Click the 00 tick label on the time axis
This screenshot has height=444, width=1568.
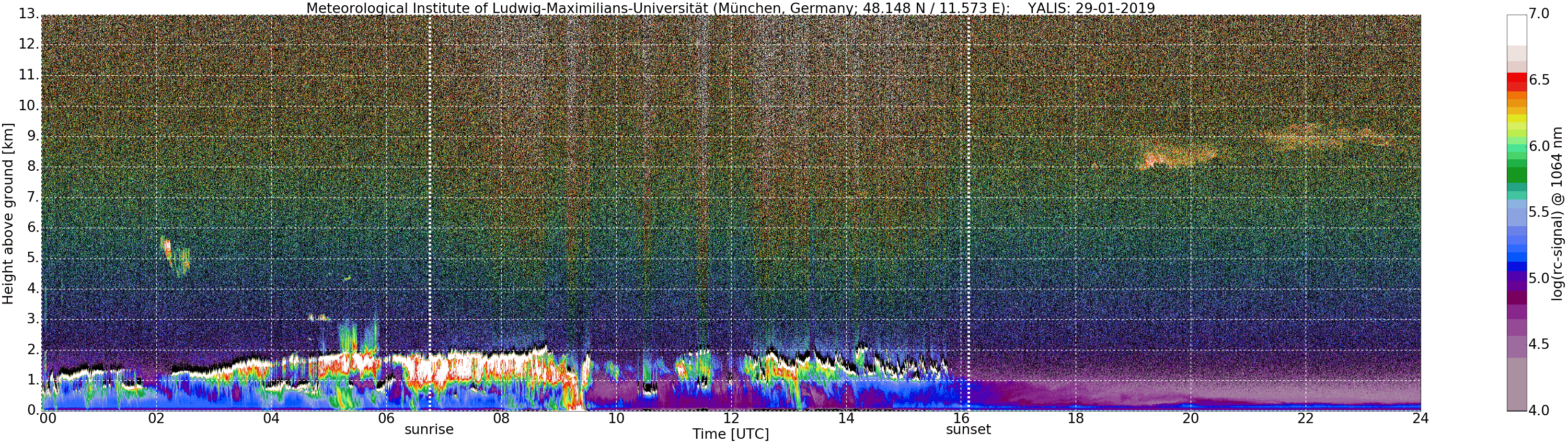48,418
